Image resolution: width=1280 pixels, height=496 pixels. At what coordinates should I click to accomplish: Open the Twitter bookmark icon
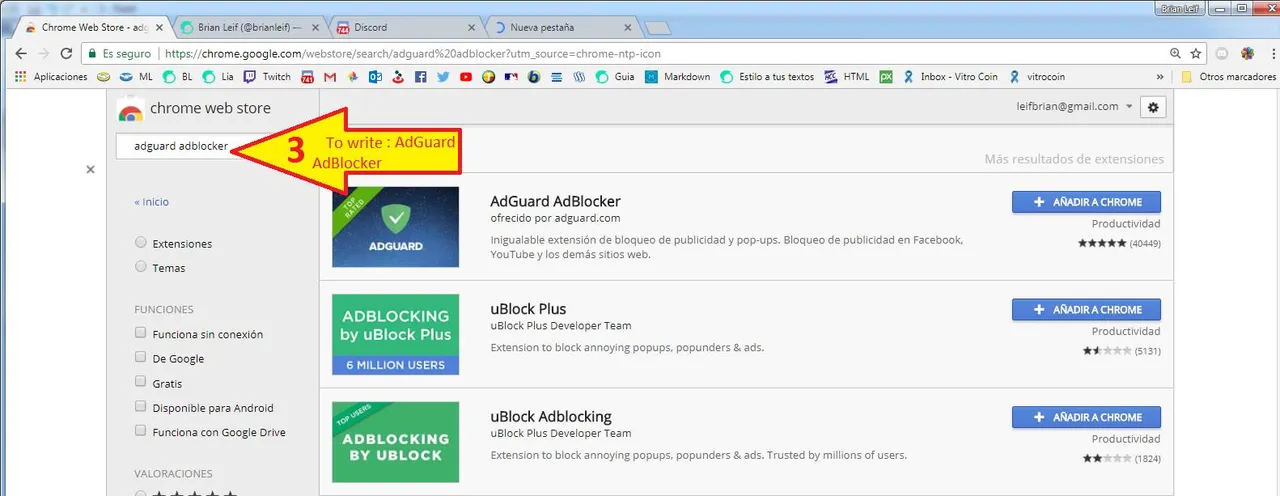tap(443, 76)
